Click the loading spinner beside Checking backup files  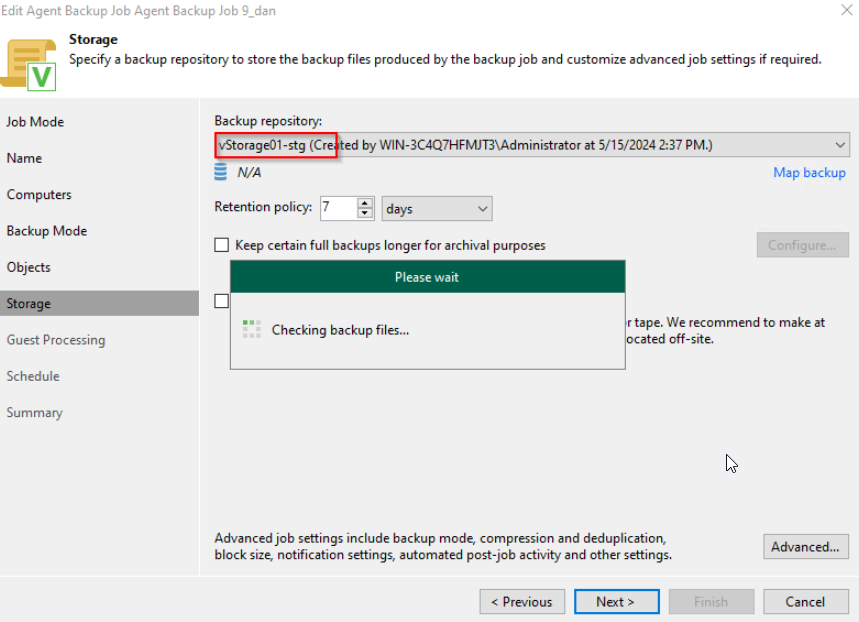point(252,329)
